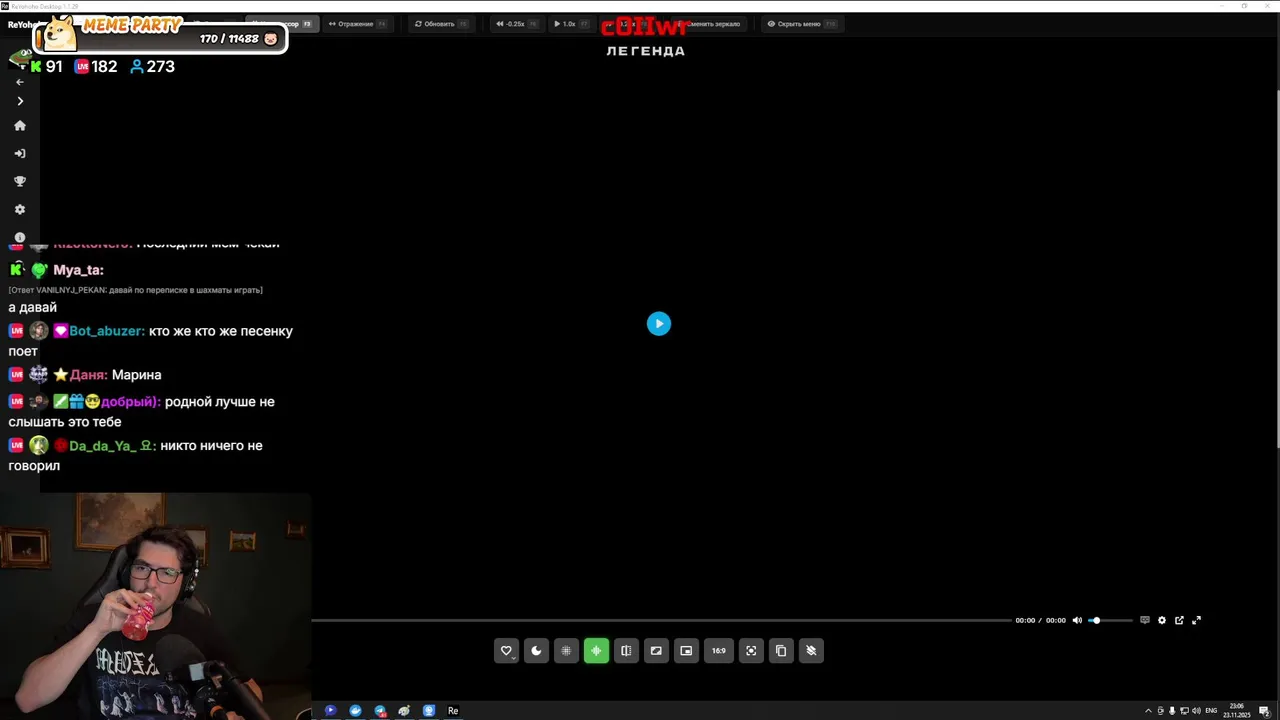This screenshot has width=1280, height=720.
Task: Toggle the moon night mode button
Action: click(x=536, y=651)
